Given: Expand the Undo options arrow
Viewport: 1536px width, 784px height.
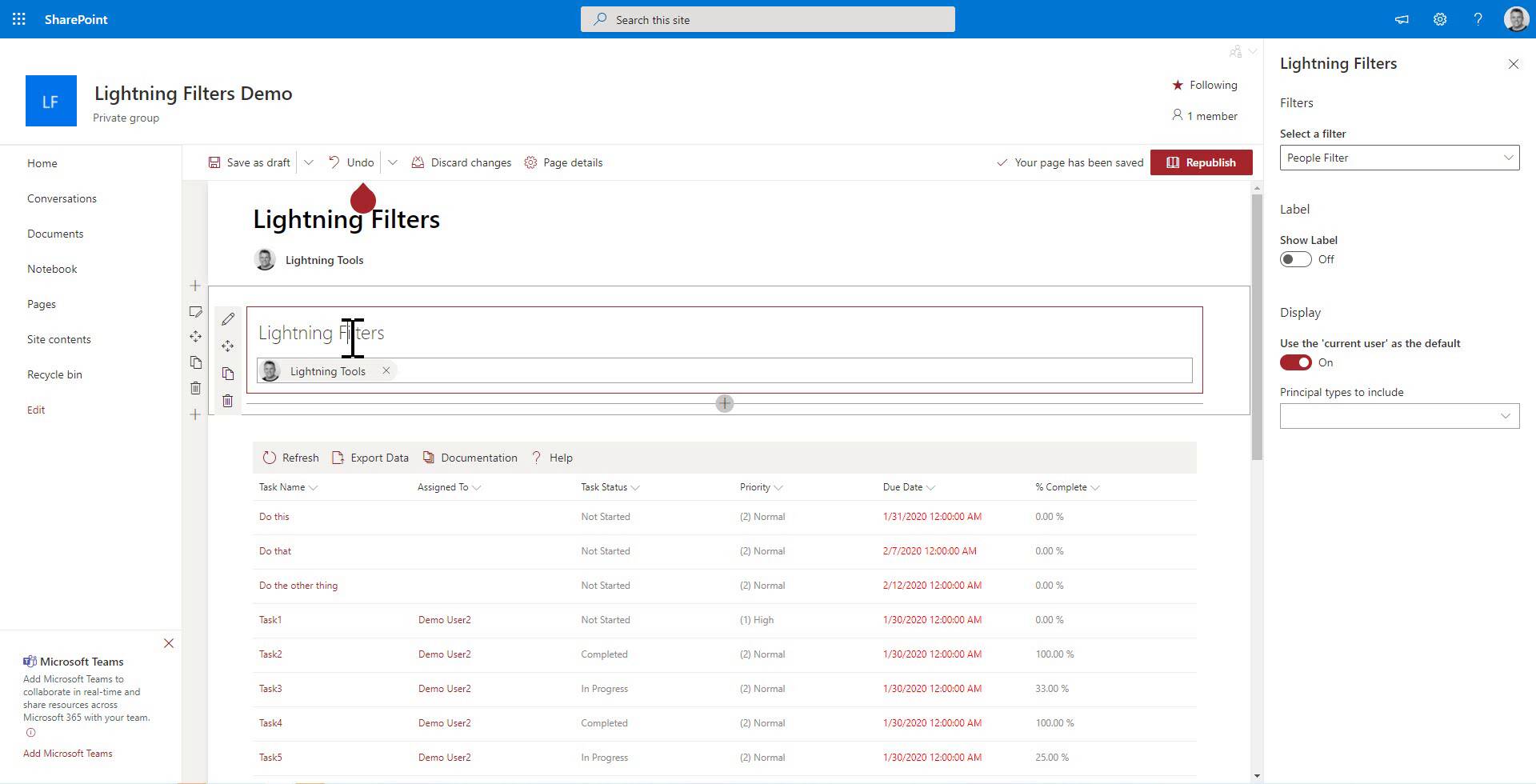Looking at the screenshot, I should [392, 162].
